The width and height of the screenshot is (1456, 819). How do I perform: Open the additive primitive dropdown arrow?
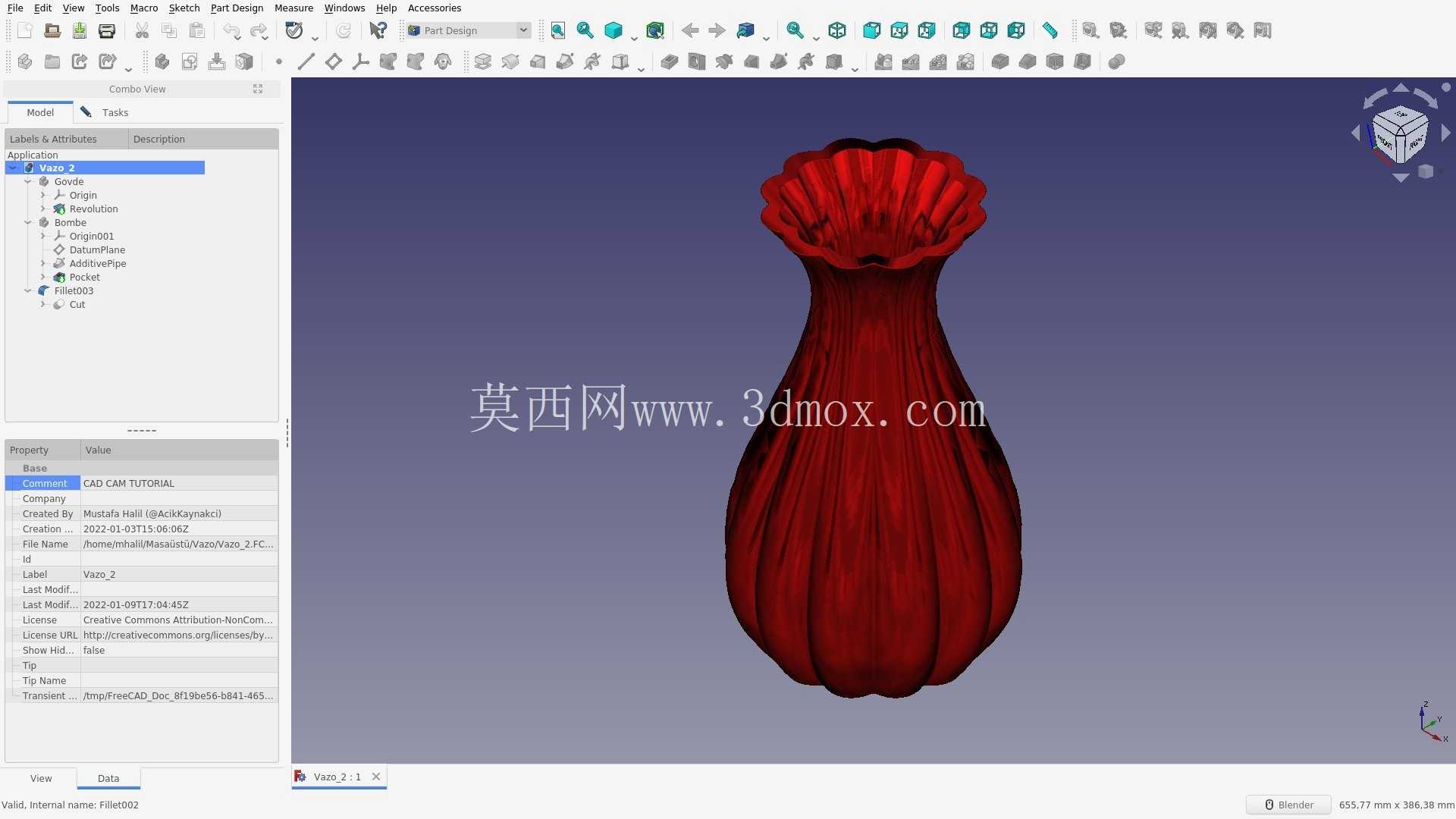pos(641,68)
